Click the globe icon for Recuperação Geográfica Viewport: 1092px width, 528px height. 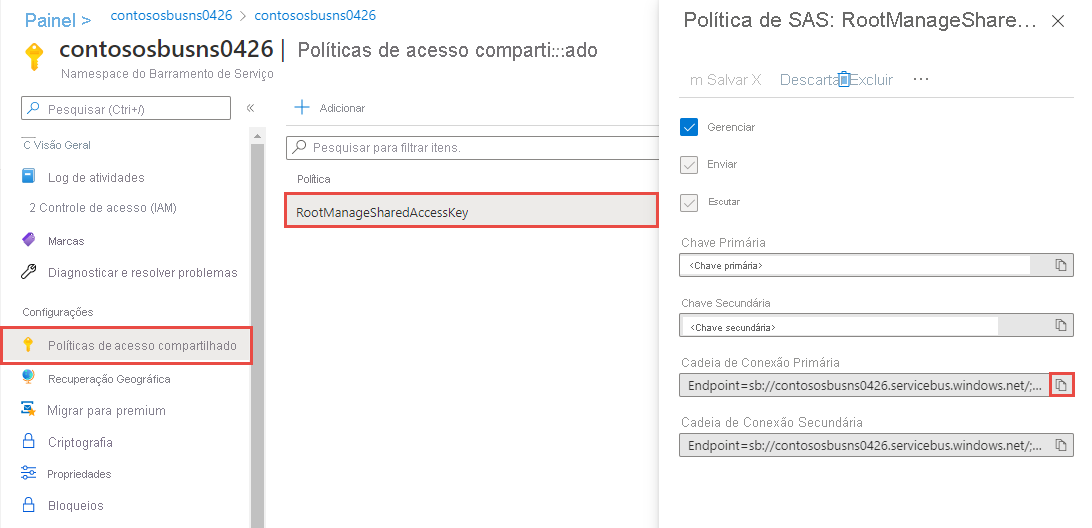point(28,377)
